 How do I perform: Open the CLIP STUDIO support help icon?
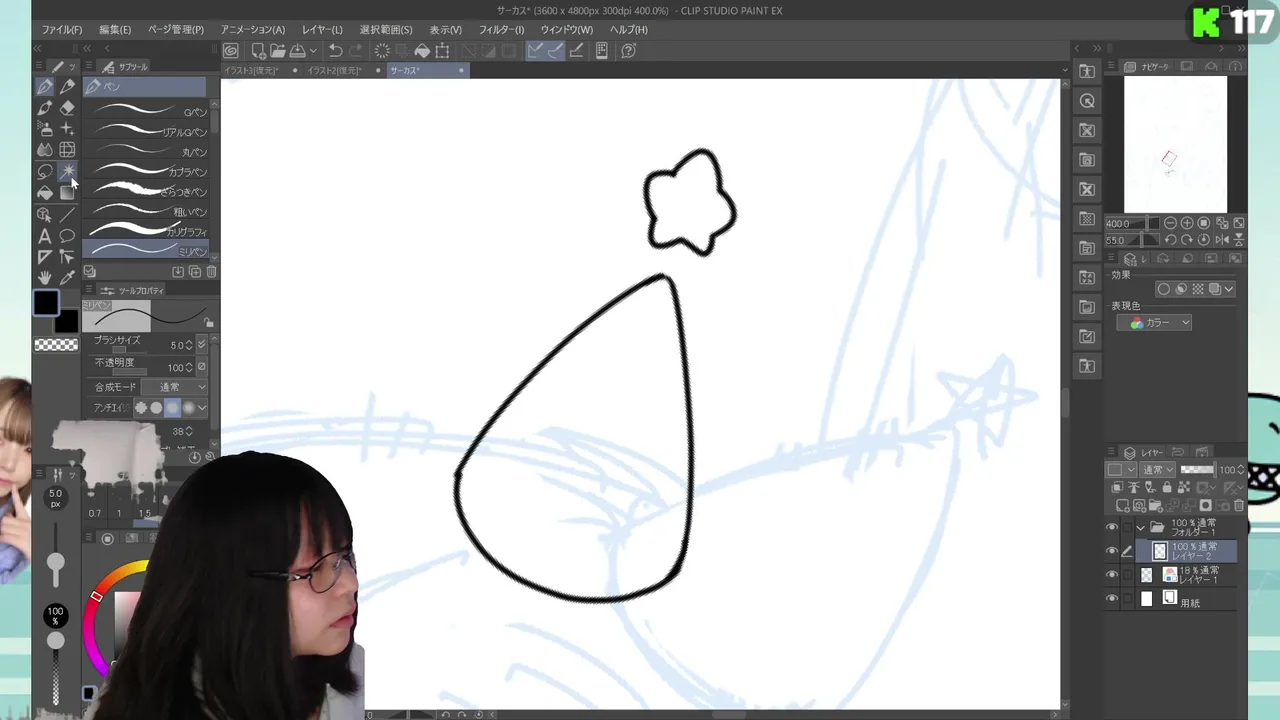(x=629, y=51)
